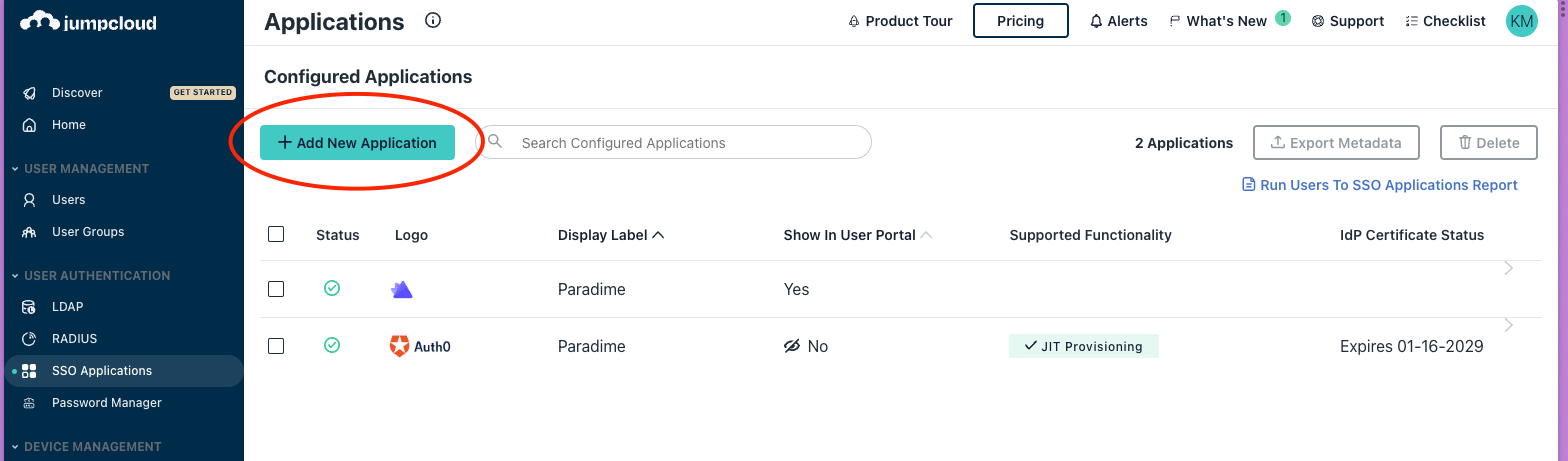Click the Logo column header
The height and width of the screenshot is (461, 1568).
tap(411, 235)
